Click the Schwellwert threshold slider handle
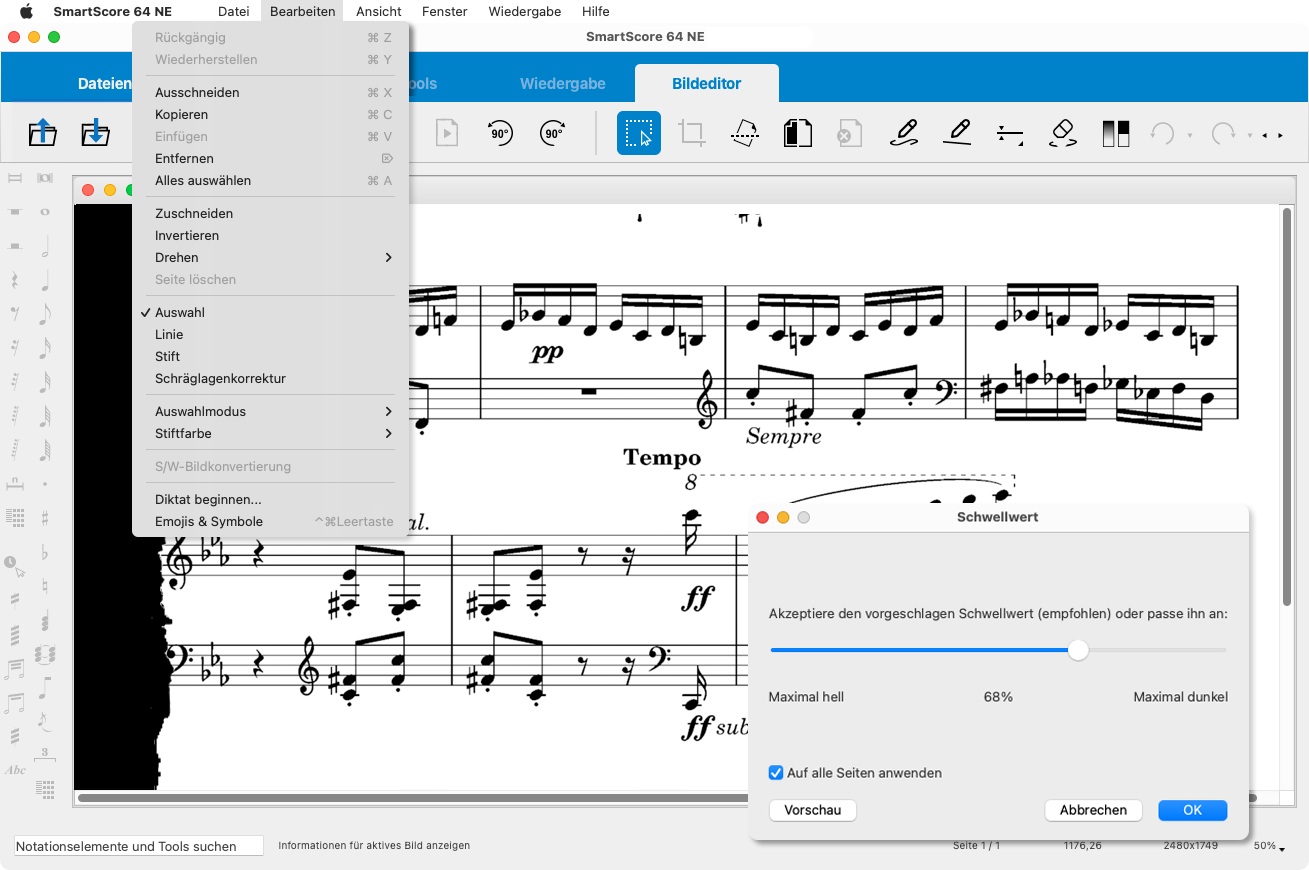This screenshot has height=870, width=1309. (x=1078, y=650)
